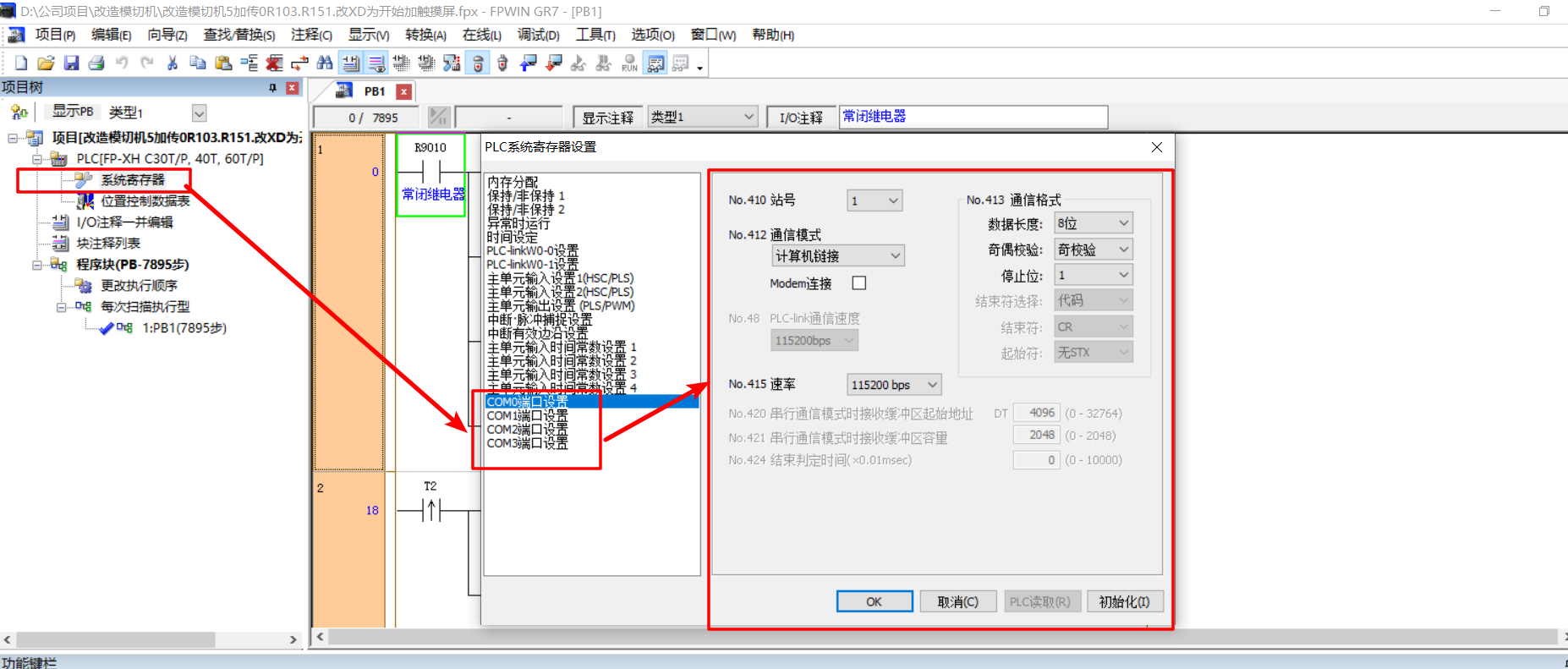Click the binoculars search icon
The width and height of the screenshot is (1568, 669).
click(325, 63)
